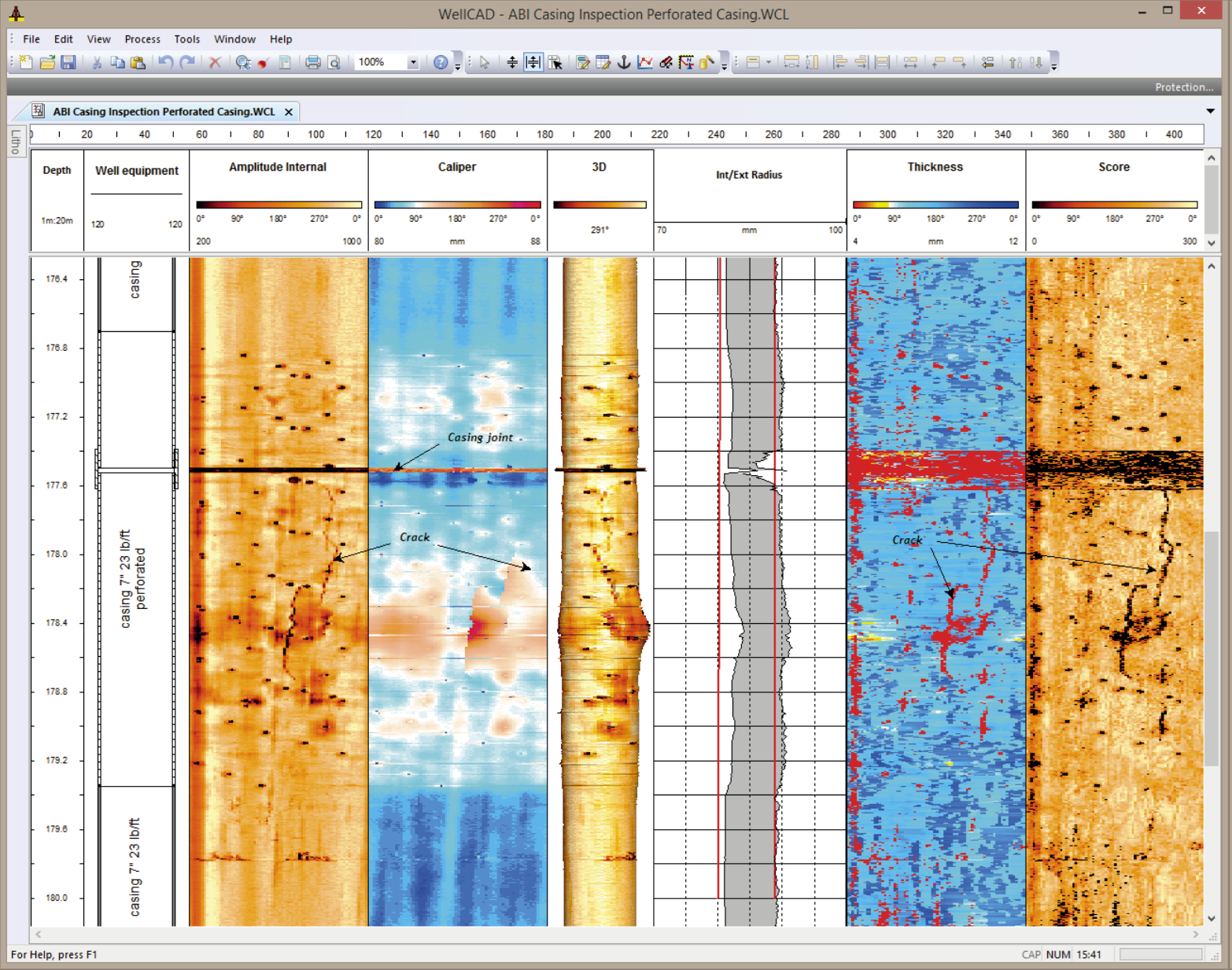Click the line chart editor icon

tap(645, 62)
